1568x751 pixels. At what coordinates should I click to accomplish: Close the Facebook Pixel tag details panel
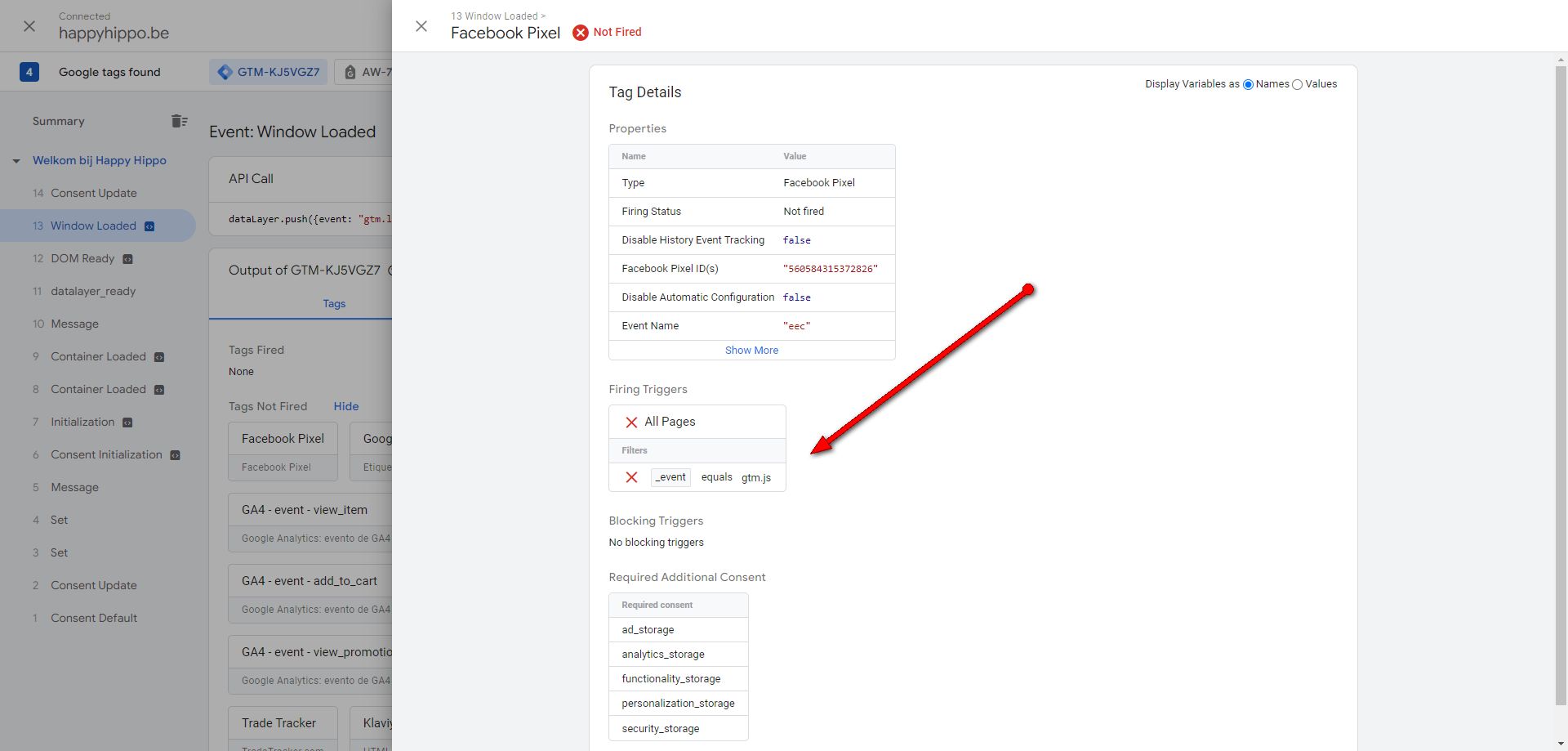pyautogui.click(x=421, y=26)
